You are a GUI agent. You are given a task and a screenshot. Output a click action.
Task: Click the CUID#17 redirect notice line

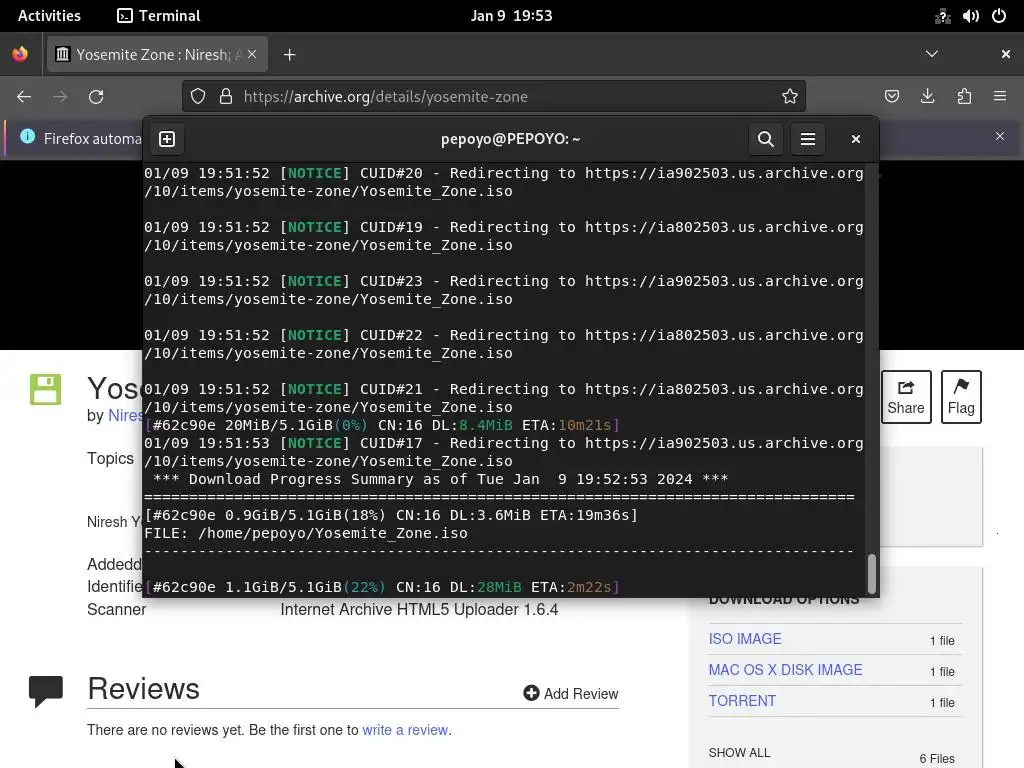tap(504, 452)
